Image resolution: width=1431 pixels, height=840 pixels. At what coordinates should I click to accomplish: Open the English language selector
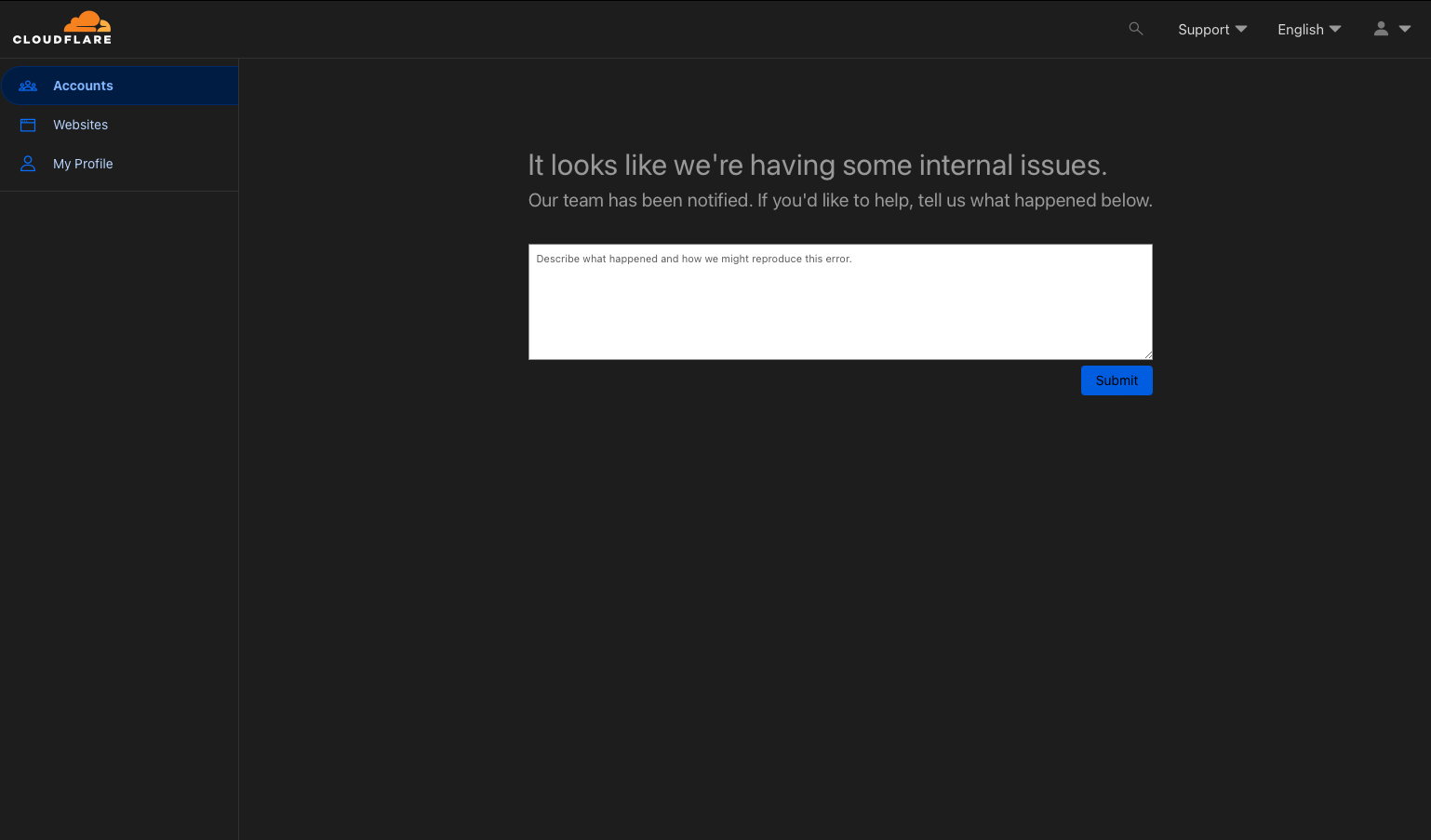pos(1309,29)
